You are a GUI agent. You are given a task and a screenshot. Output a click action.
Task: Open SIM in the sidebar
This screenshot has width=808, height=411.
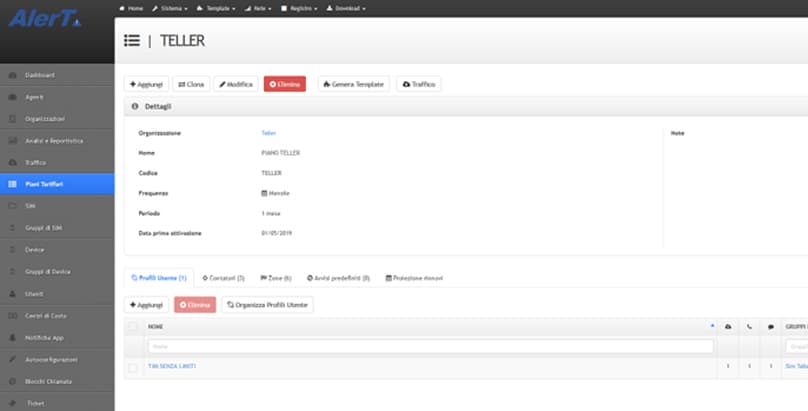57,206
